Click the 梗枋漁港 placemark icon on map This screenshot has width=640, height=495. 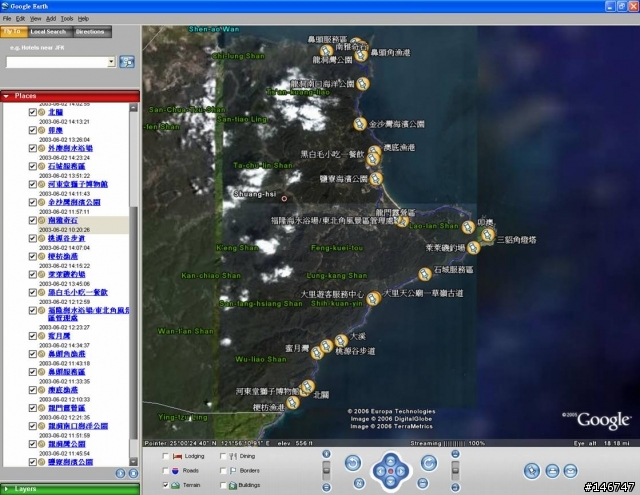[292, 403]
